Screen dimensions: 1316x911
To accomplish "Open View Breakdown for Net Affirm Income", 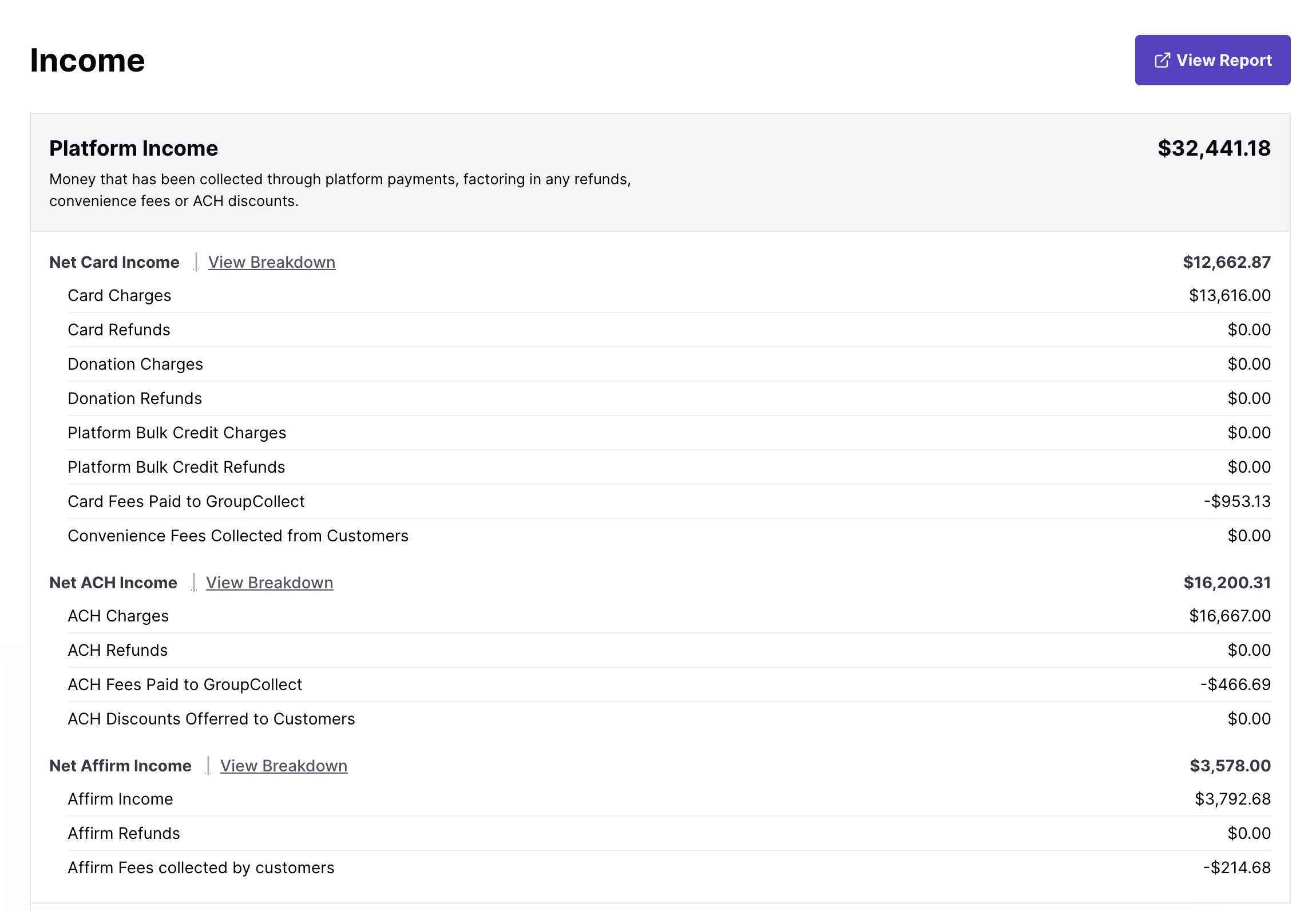I will [283, 766].
